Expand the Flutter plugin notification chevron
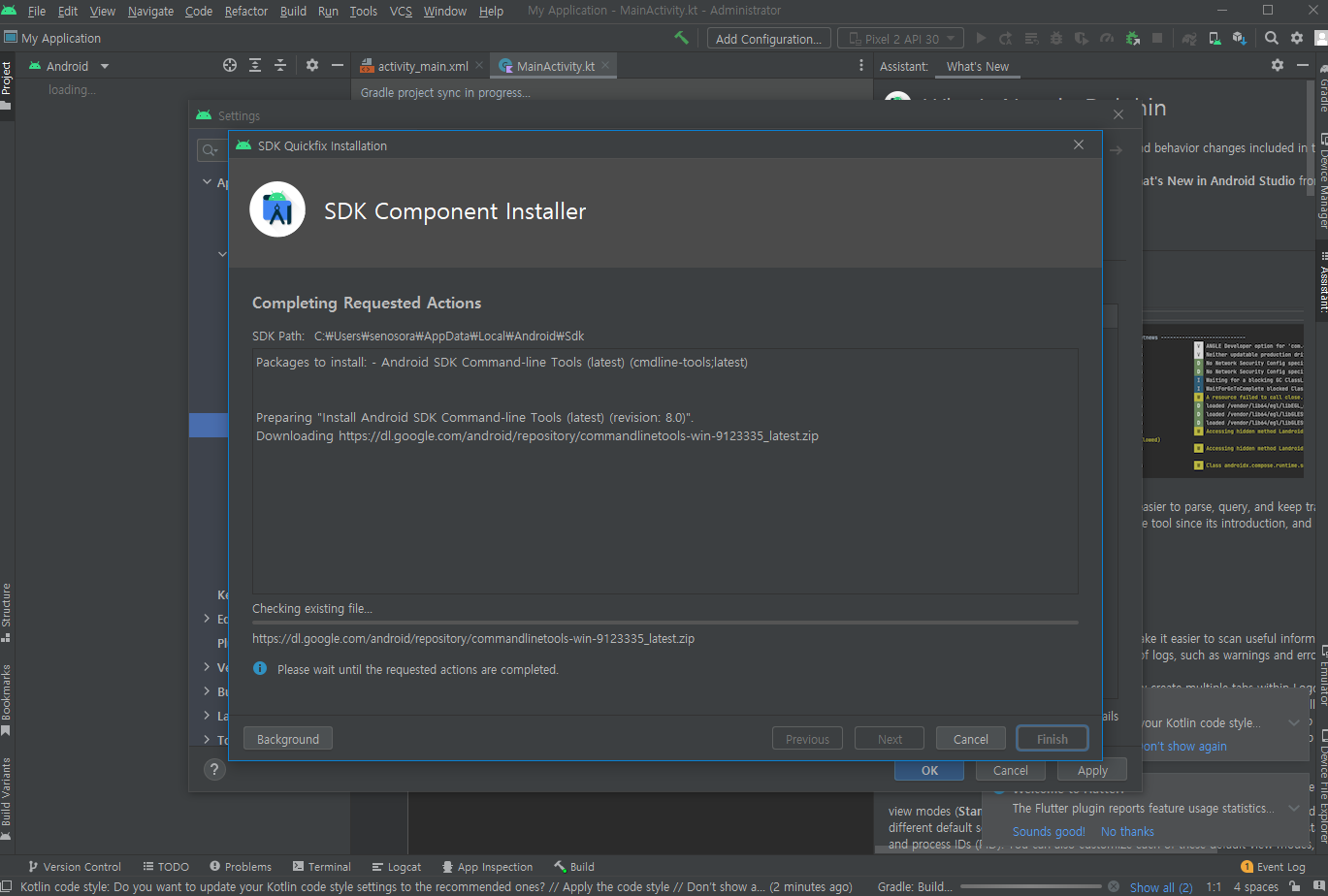This screenshot has width=1328, height=896. 1294,808
